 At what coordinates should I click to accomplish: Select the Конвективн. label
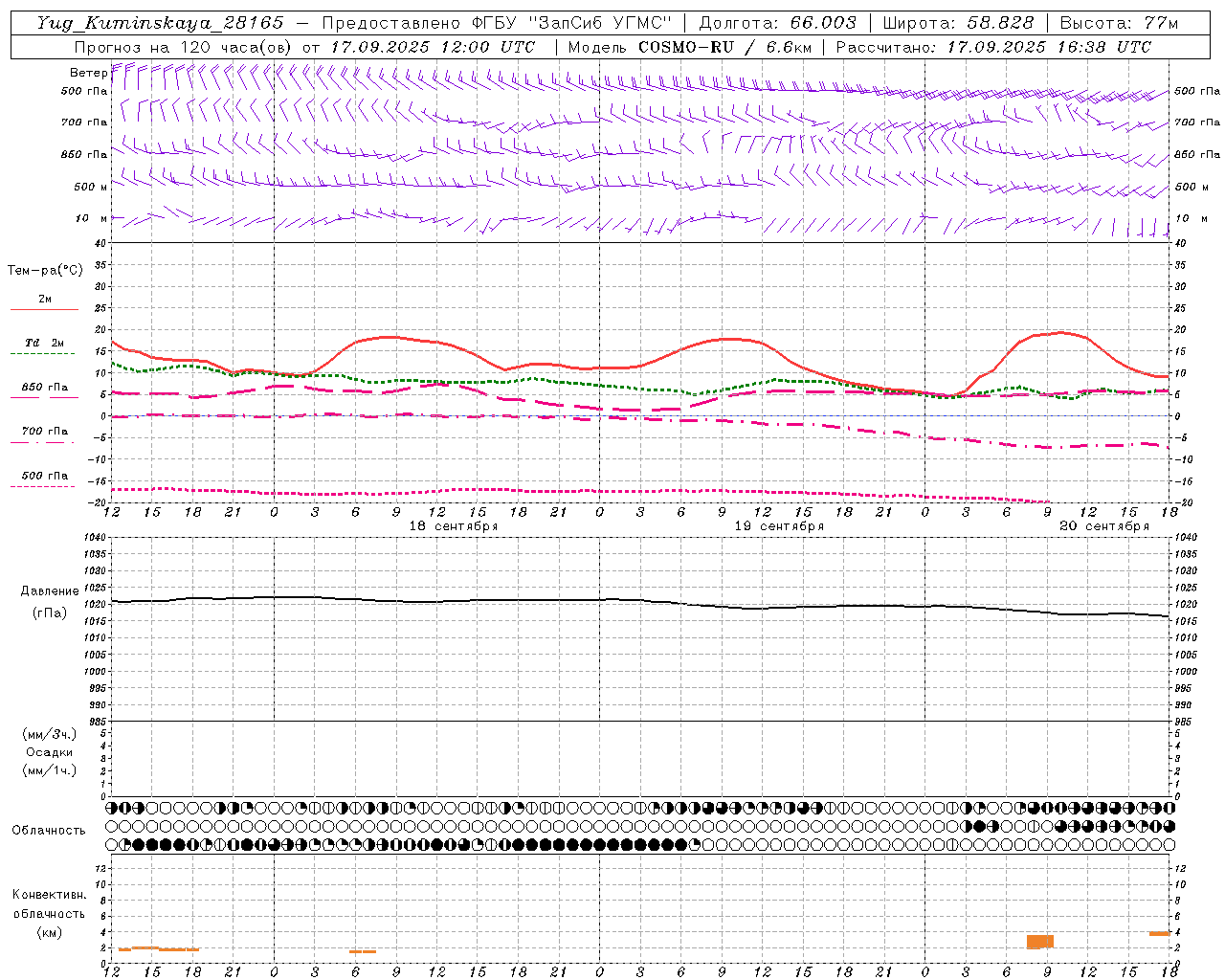50,895
